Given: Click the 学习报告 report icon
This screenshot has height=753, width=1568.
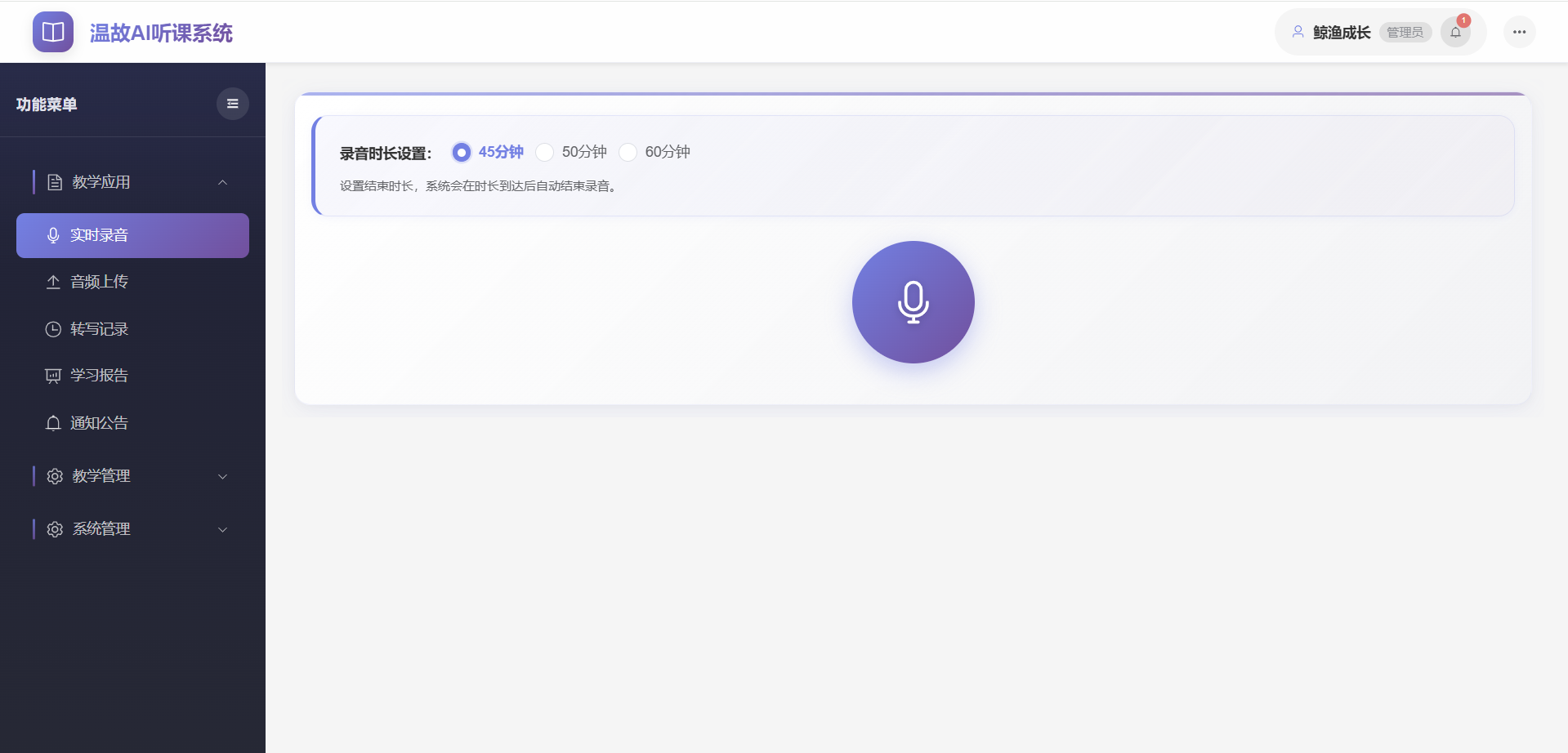Looking at the screenshot, I should tap(53, 375).
